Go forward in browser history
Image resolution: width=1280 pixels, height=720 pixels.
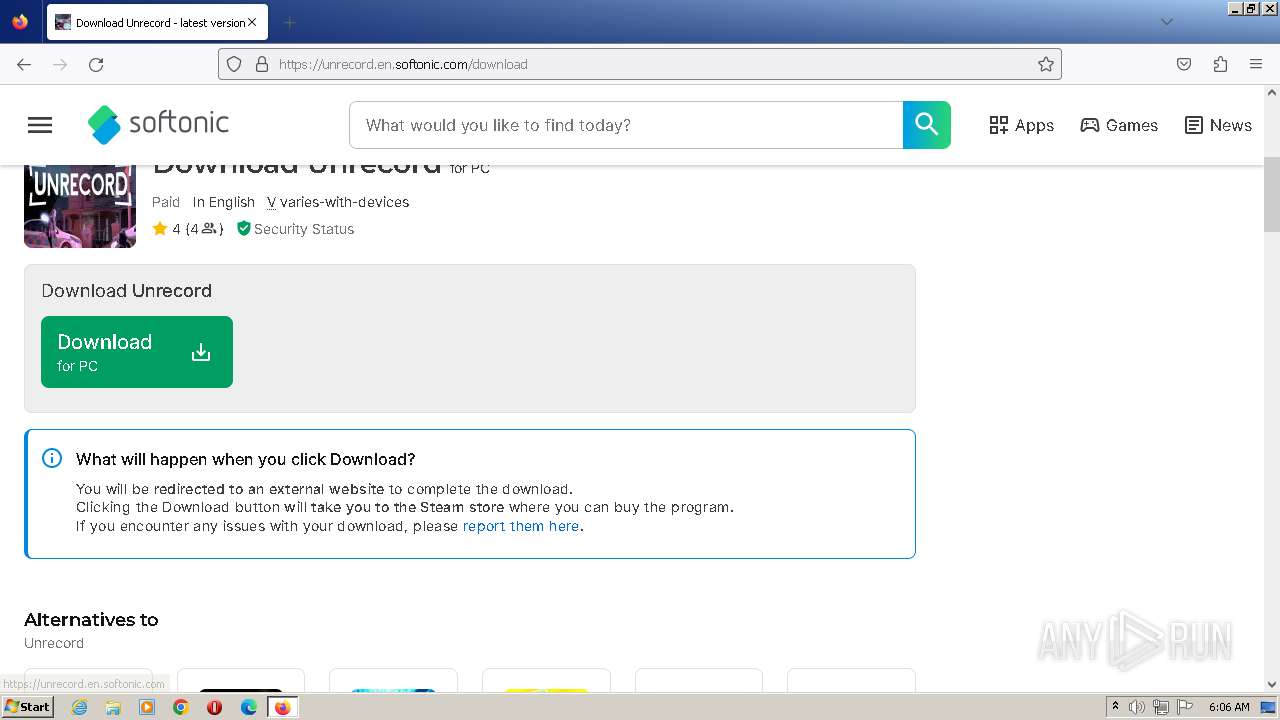tap(60, 64)
